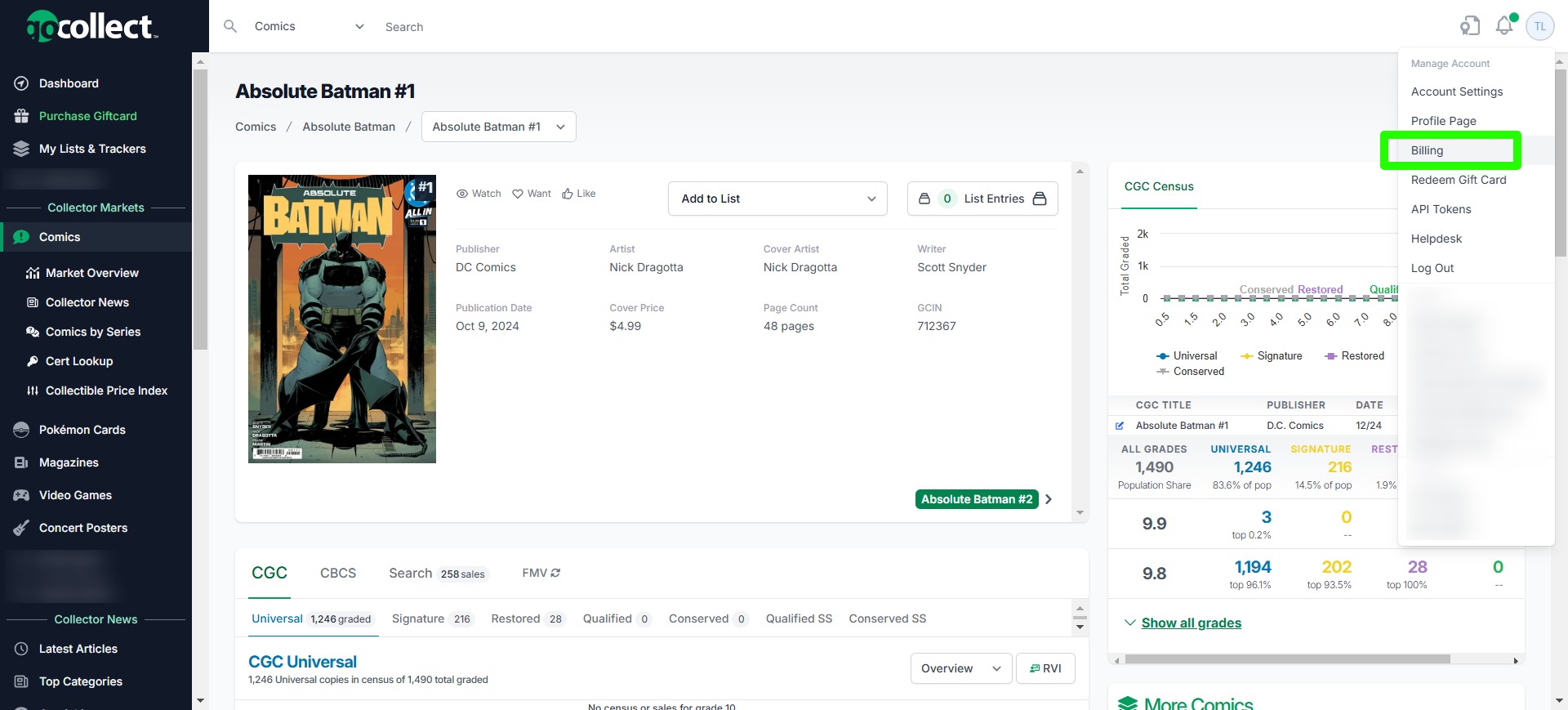Open the CGC Census tab

pos(1159,186)
